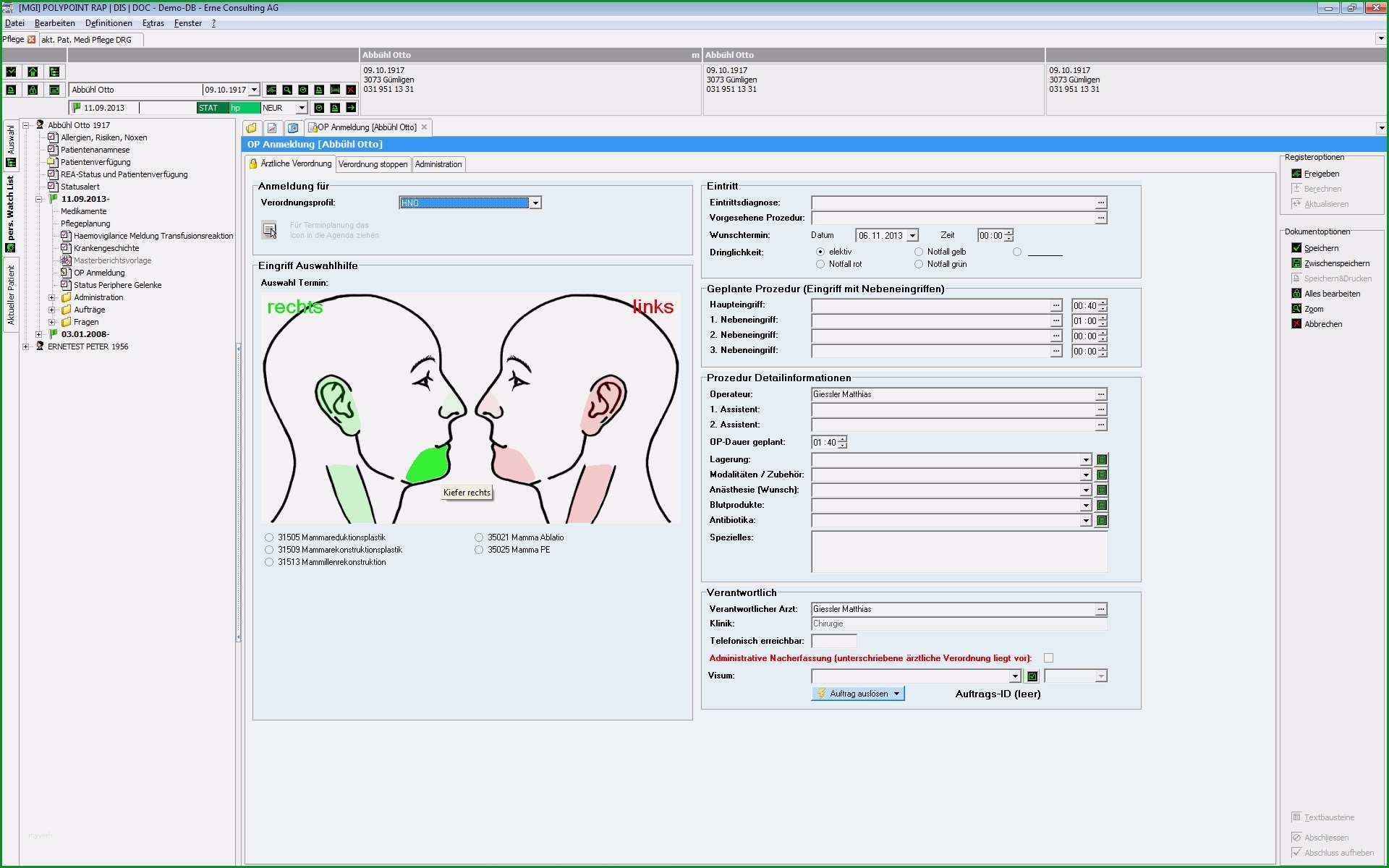Tick the Administrative Nacherfassung checkbox
Screen dimensions: 1389x868
(1048, 658)
